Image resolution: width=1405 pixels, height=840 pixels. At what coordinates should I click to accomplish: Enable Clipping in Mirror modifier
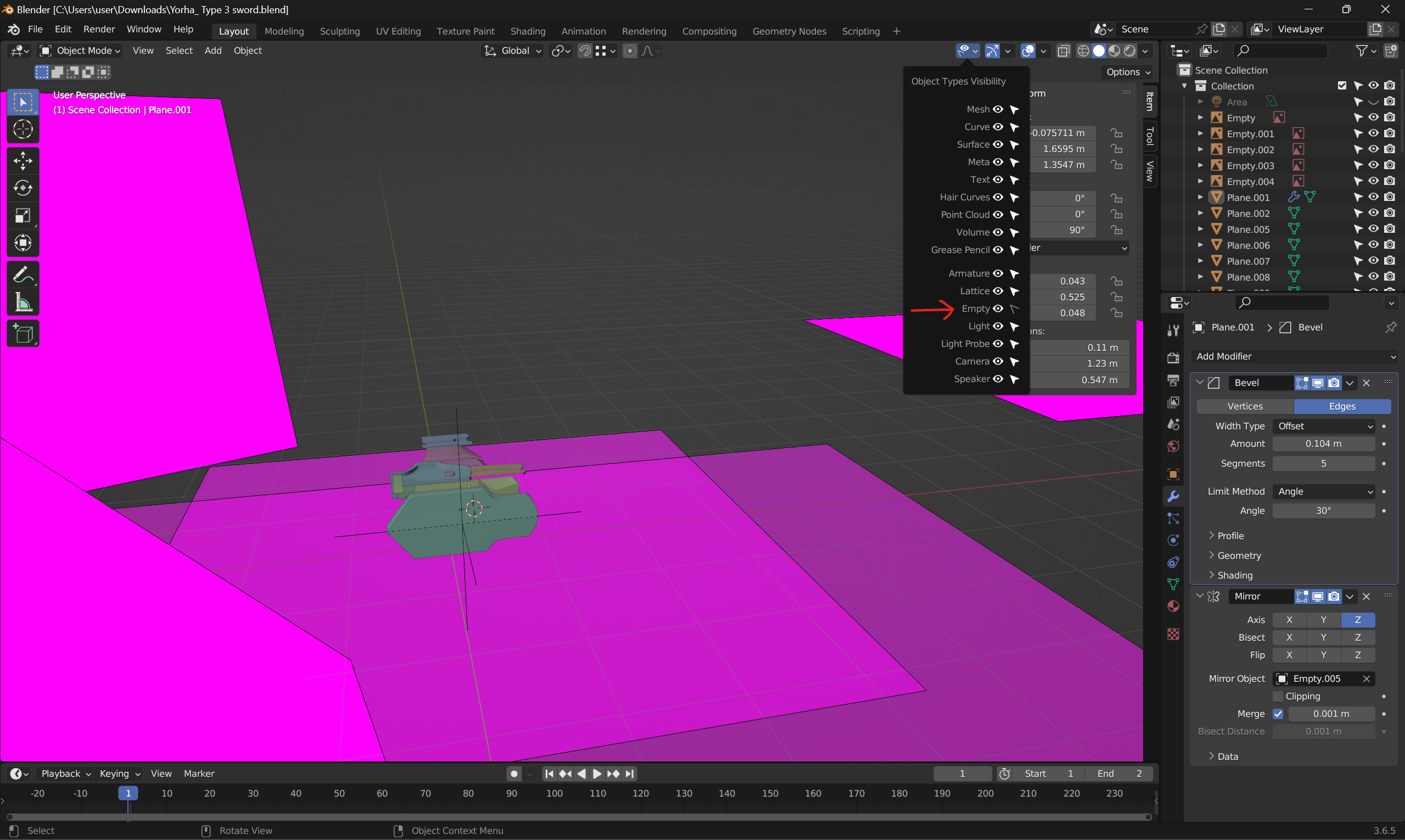click(x=1278, y=696)
